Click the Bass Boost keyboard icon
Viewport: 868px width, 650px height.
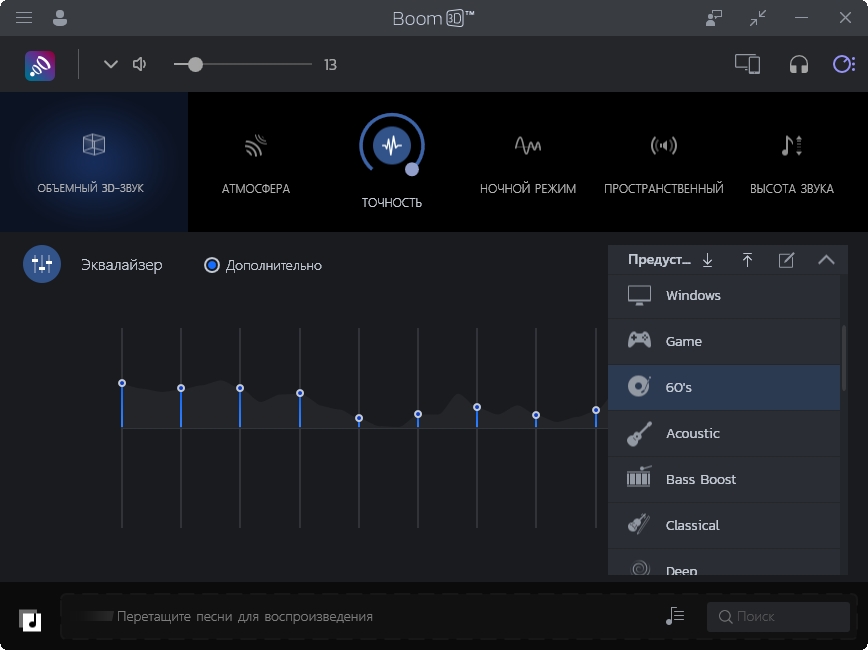(639, 477)
